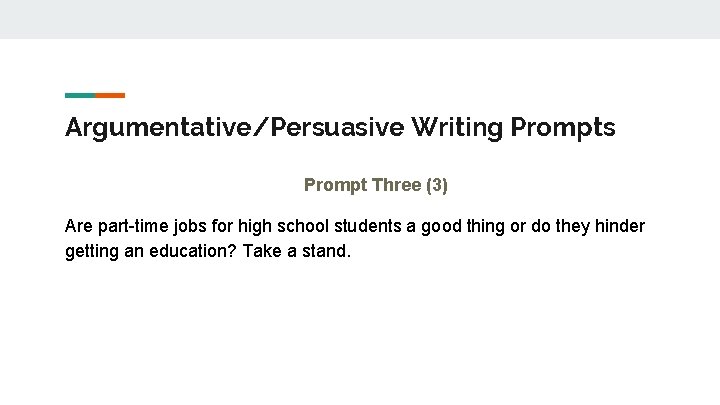Click the teal accent bar segment
The width and height of the screenshot is (720, 405).
coord(80,96)
